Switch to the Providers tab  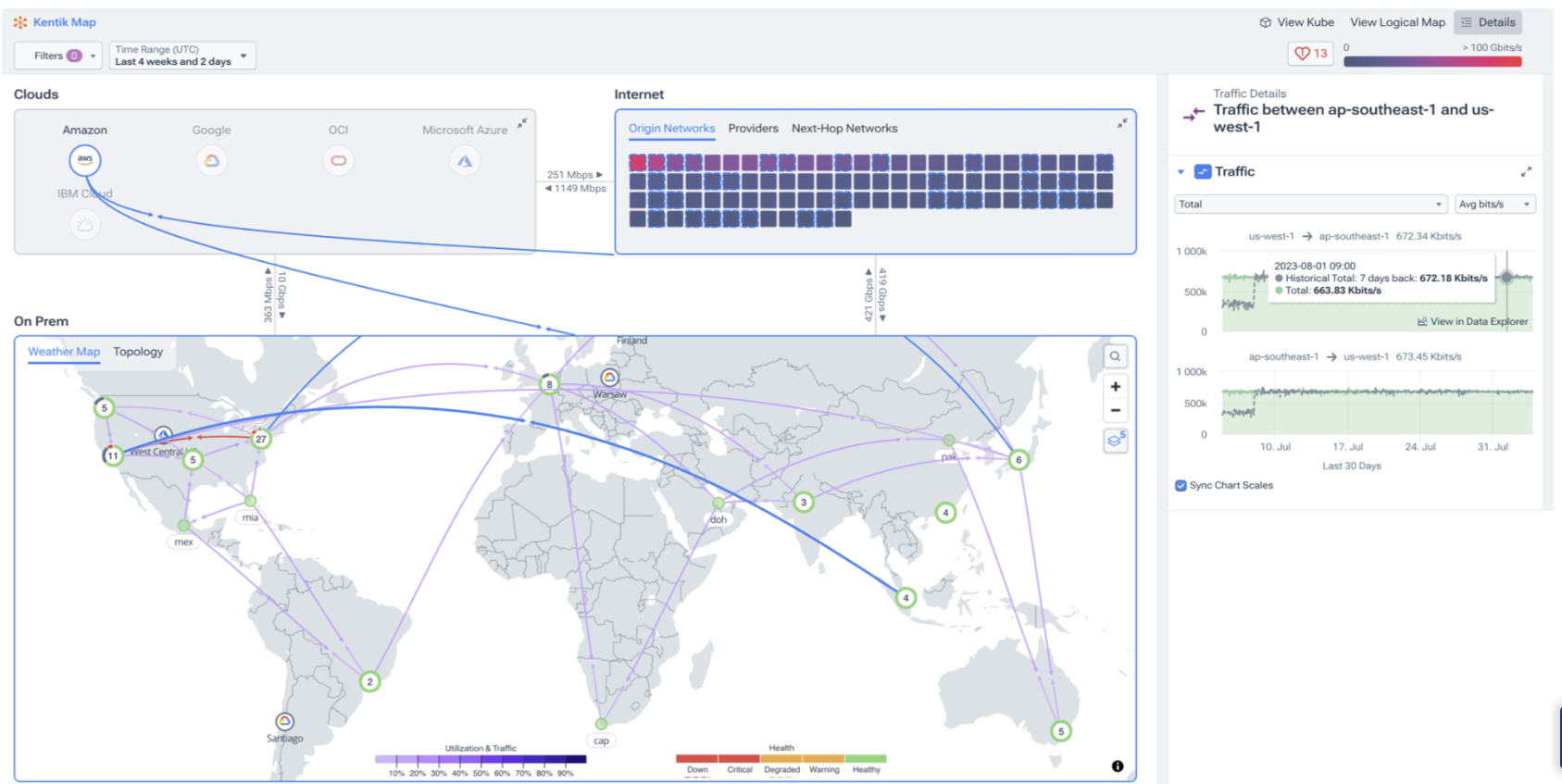(x=753, y=129)
